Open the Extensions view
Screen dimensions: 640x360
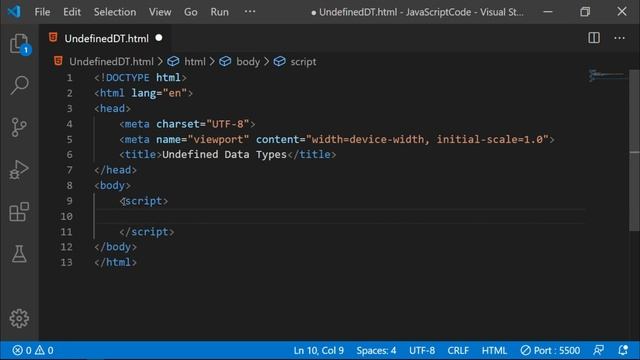point(19,211)
